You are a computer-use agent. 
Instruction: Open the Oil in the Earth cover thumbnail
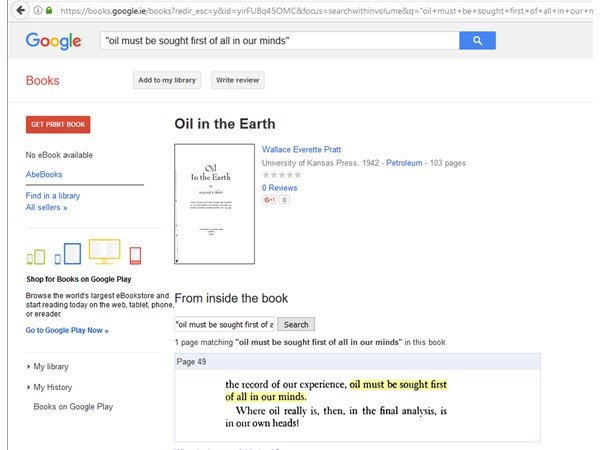[x=210, y=204]
